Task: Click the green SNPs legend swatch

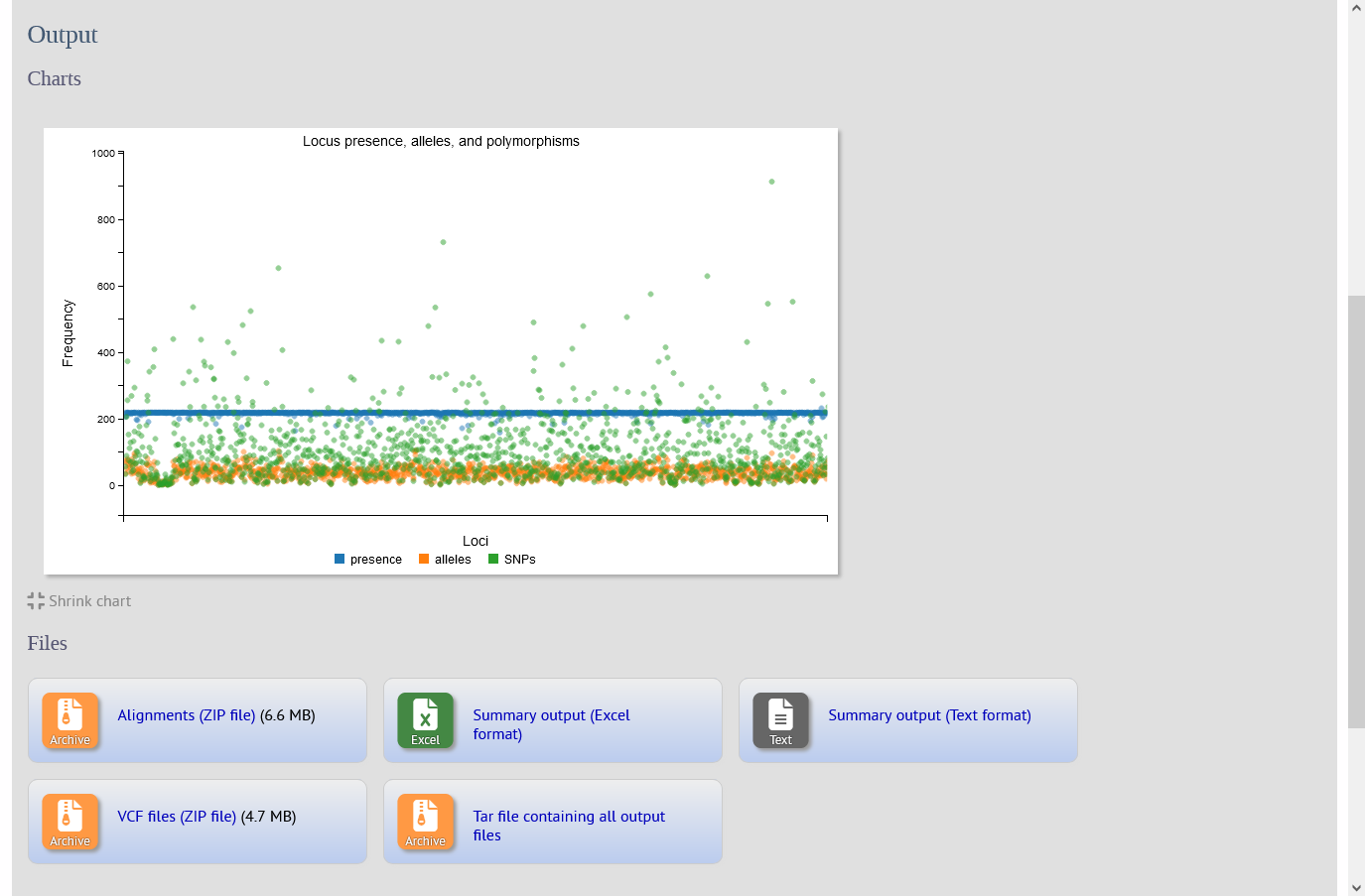Action: click(x=493, y=560)
